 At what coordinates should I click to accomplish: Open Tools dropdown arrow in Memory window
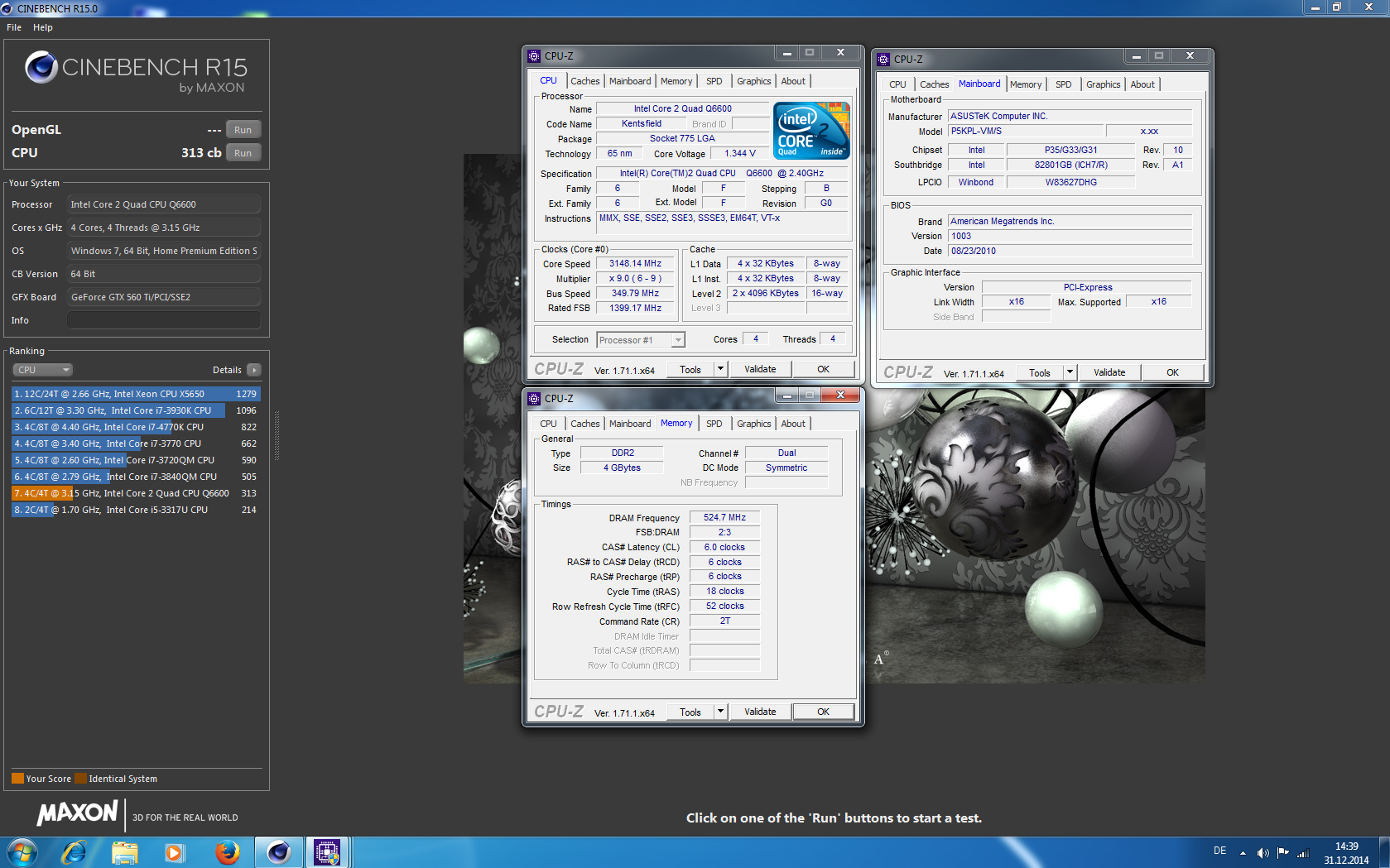click(x=720, y=712)
